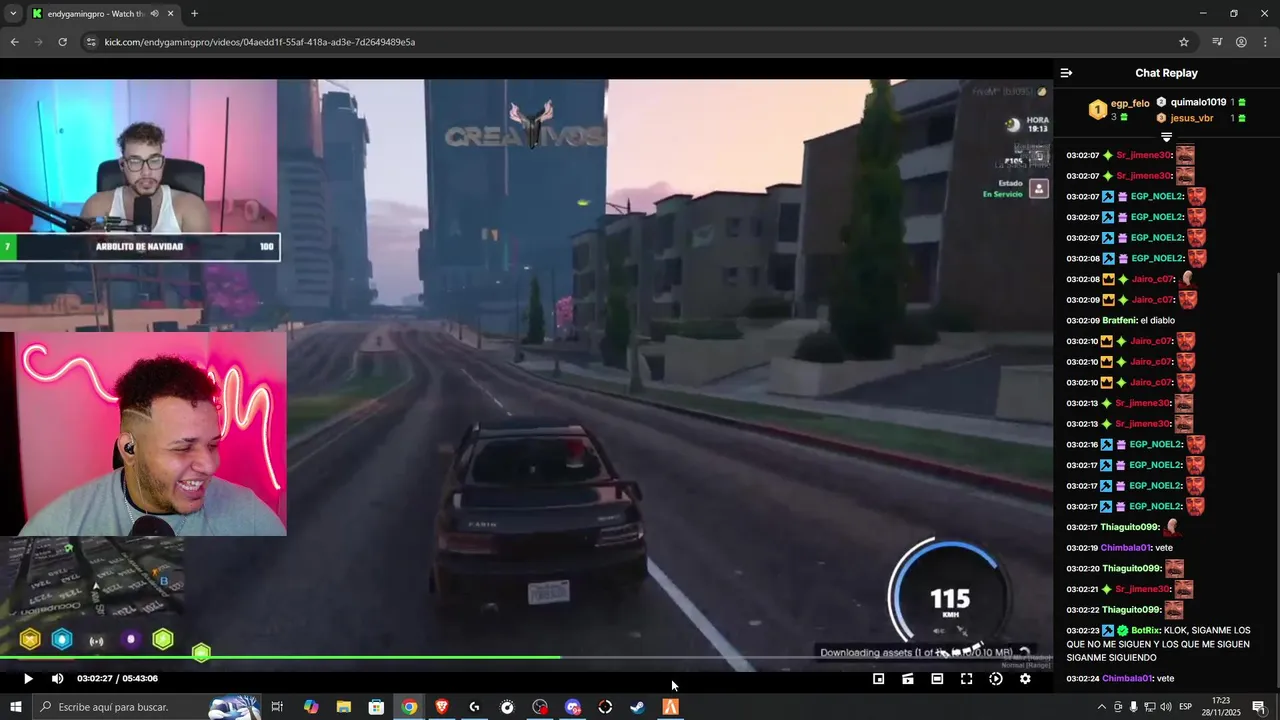The height and width of the screenshot is (720, 1280).
Task: Open network settings from the tray
Action: [1149, 707]
